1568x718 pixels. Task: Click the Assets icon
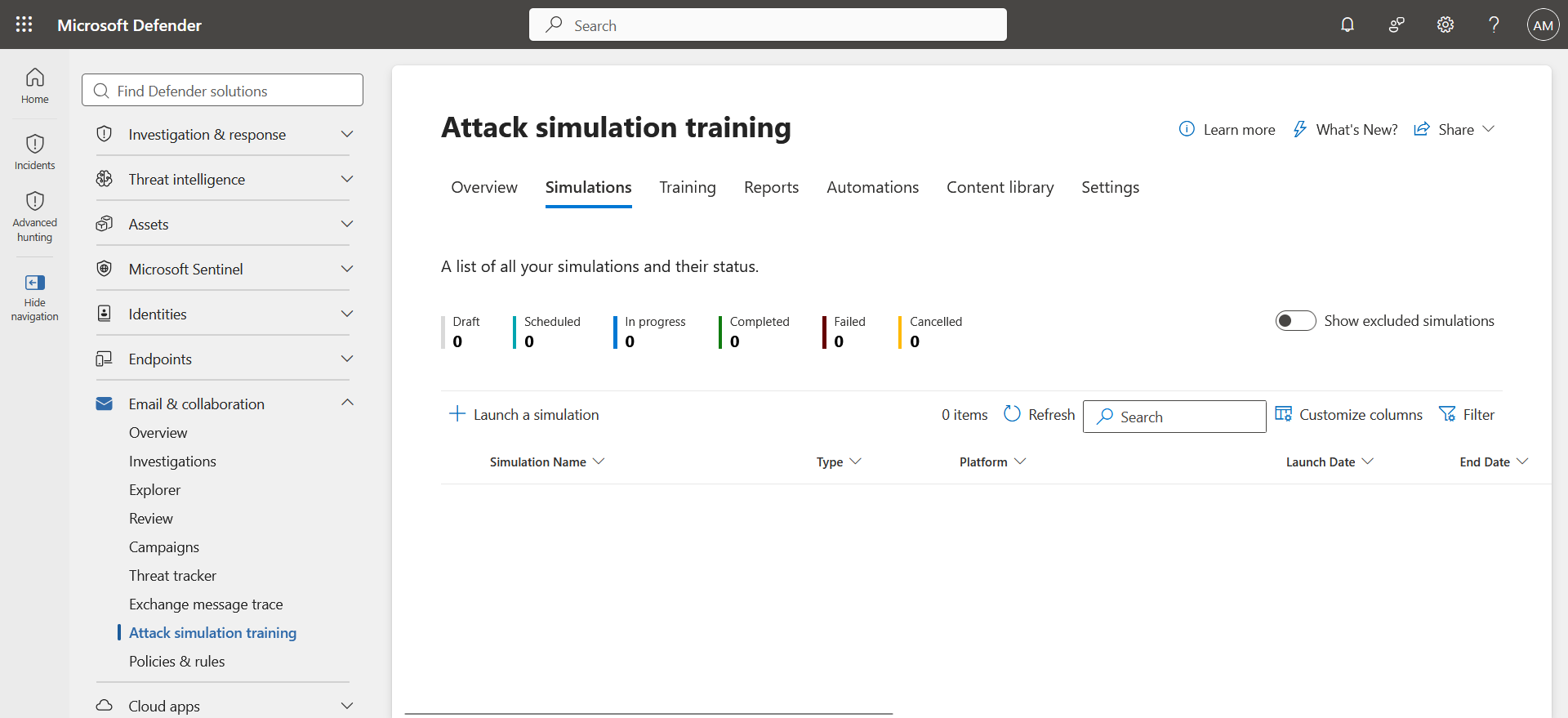pyautogui.click(x=105, y=224)
